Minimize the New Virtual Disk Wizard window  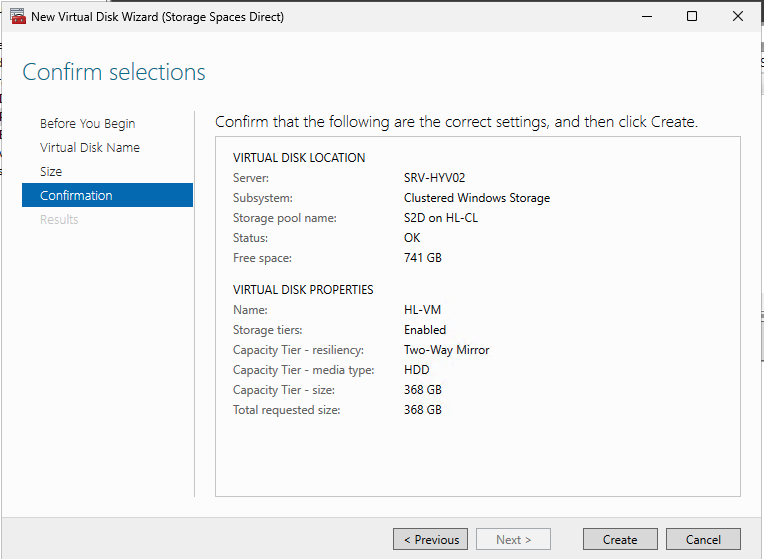pyautogui.click(x=647, y=17)
